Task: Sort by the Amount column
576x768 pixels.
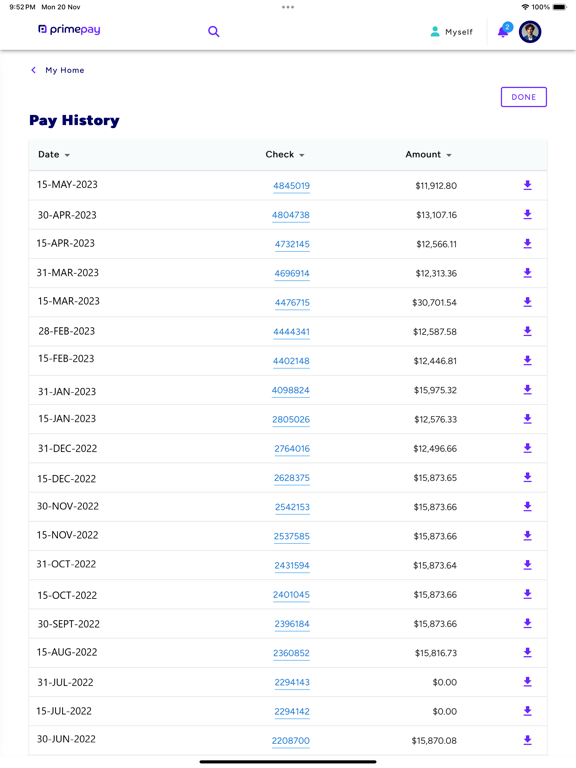Action: (x=428, y=154)
